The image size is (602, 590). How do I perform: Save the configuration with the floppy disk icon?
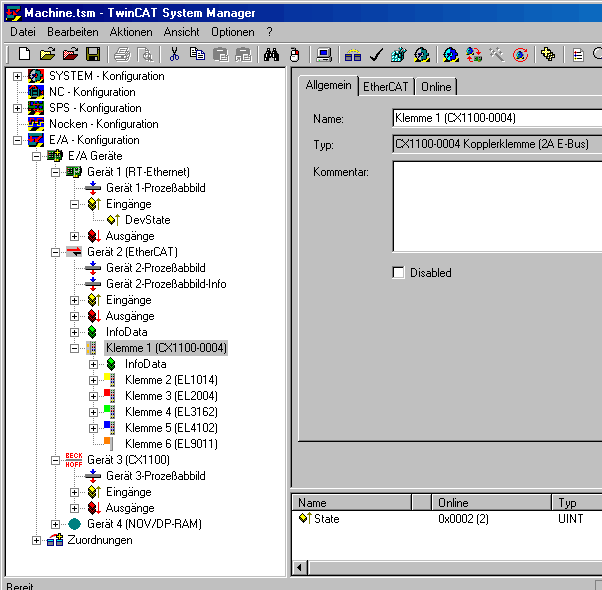[92, 54]
